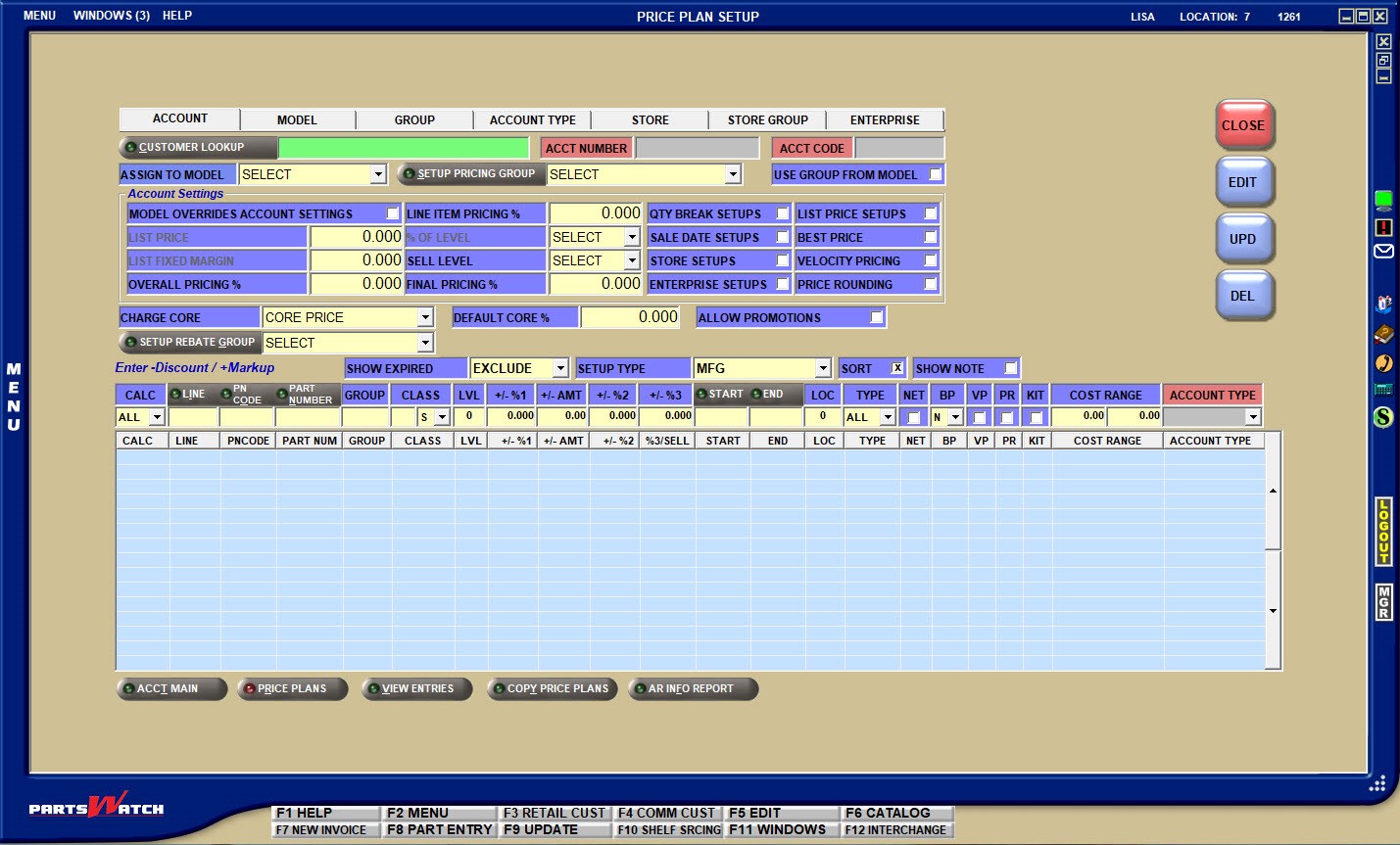Expand the Assign To Model dropdown
The height and width of the screenshot is (845, 1400).
coord(378,174)
